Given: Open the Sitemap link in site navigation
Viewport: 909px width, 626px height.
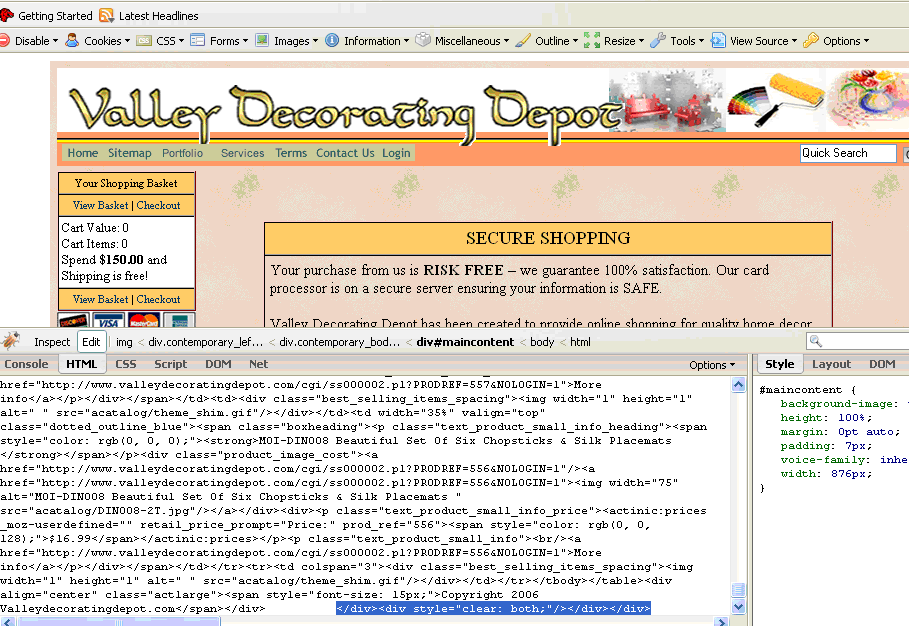Looking at the screenshot, I should [x=129, y=153].
